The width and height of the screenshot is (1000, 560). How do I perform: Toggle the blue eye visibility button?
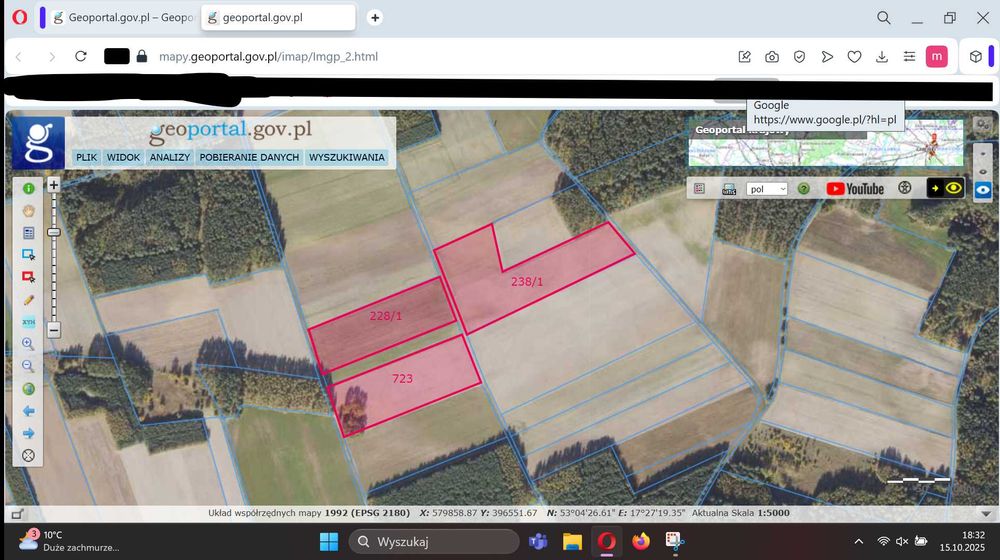[x=983, y=191]
